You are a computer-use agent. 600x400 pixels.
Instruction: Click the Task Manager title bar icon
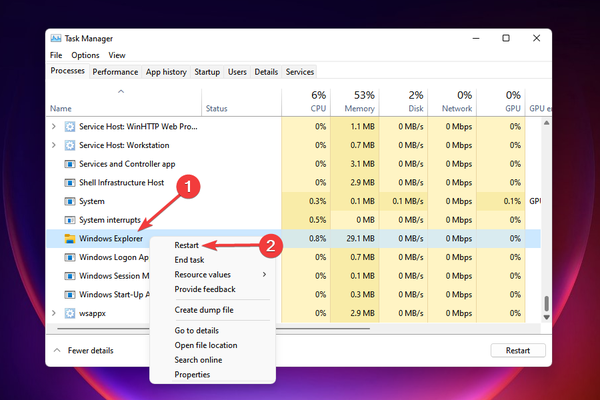click(56, 38)
